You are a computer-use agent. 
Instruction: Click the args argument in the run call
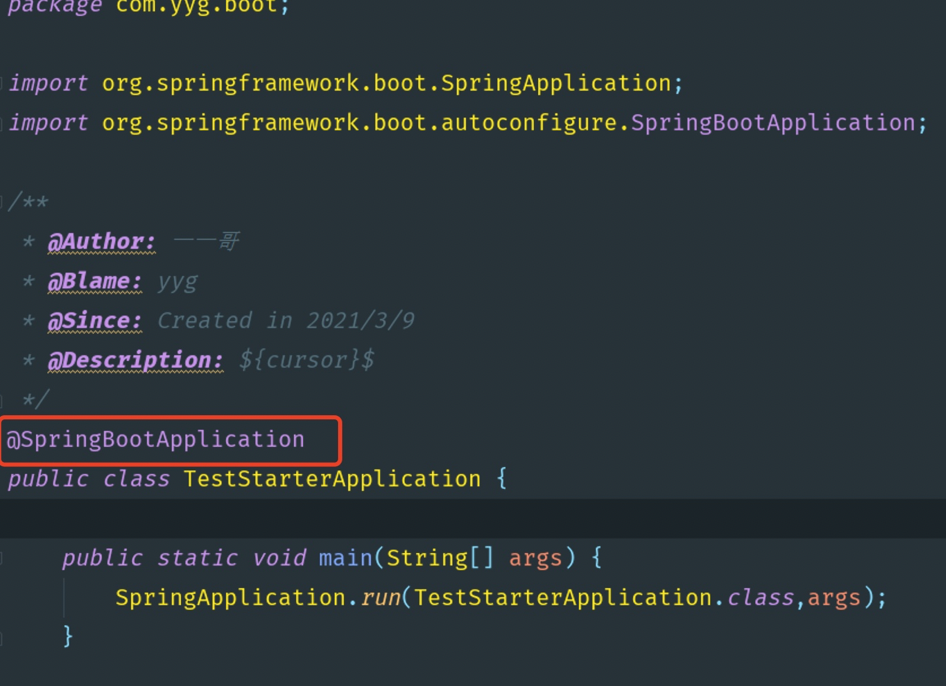point(834,599)
